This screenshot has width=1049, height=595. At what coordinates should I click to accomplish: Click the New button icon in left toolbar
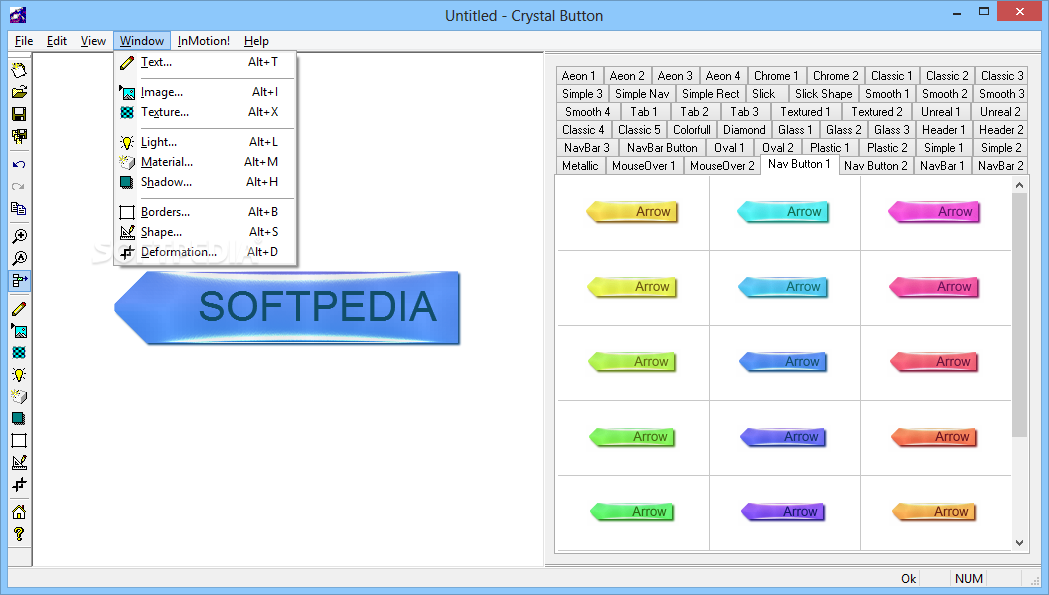(x=19, y=70)
